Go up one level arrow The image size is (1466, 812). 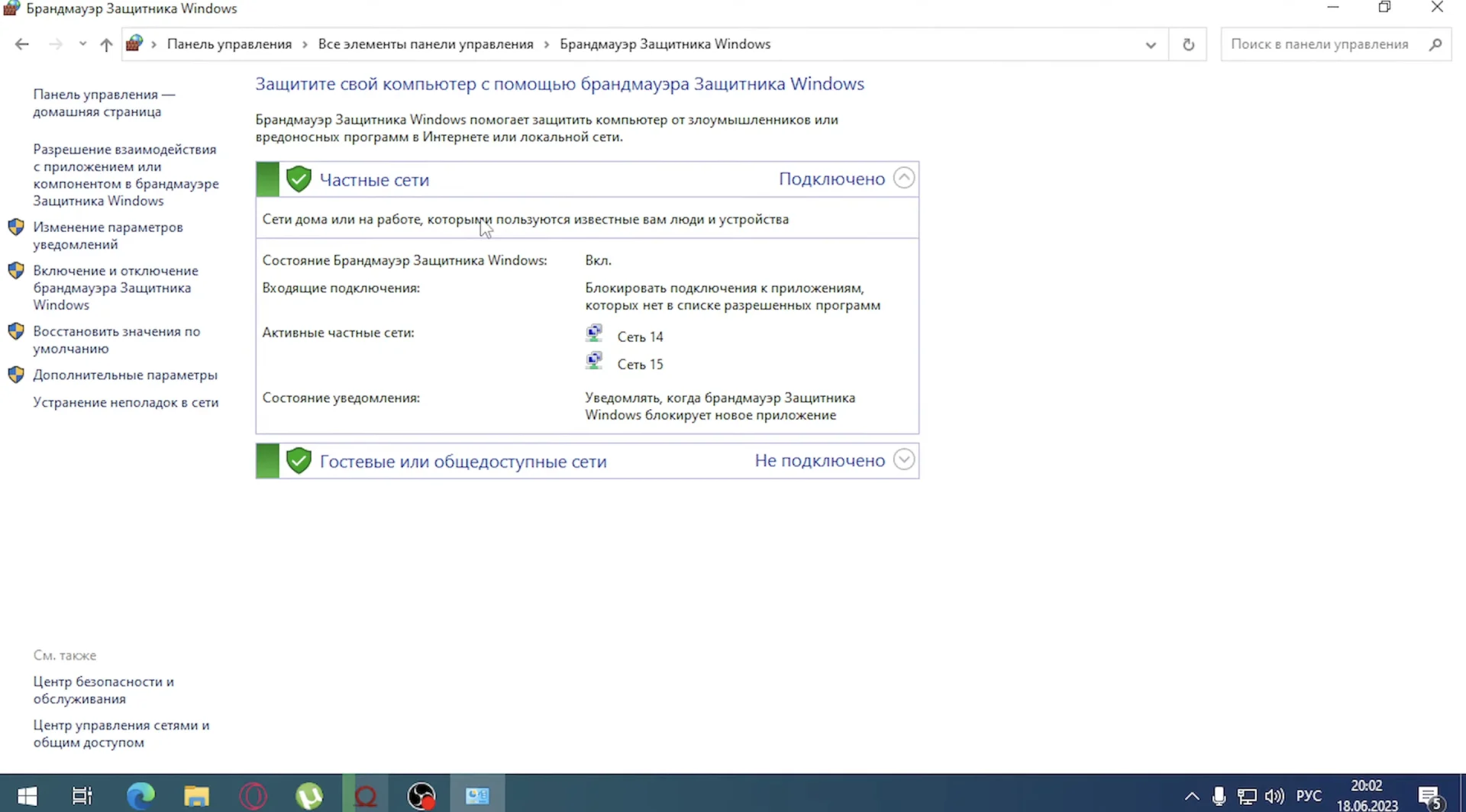coord(106,44)
